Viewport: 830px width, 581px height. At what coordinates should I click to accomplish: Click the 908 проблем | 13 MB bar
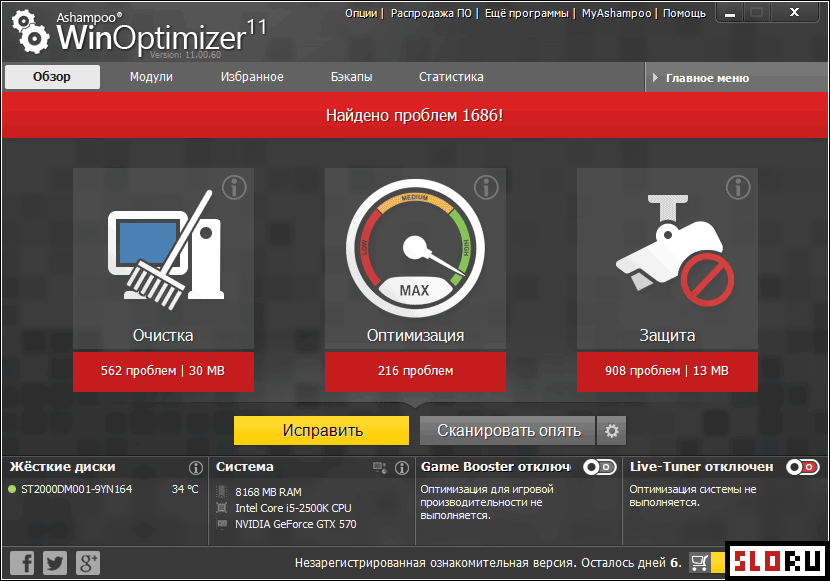point(667,371)
